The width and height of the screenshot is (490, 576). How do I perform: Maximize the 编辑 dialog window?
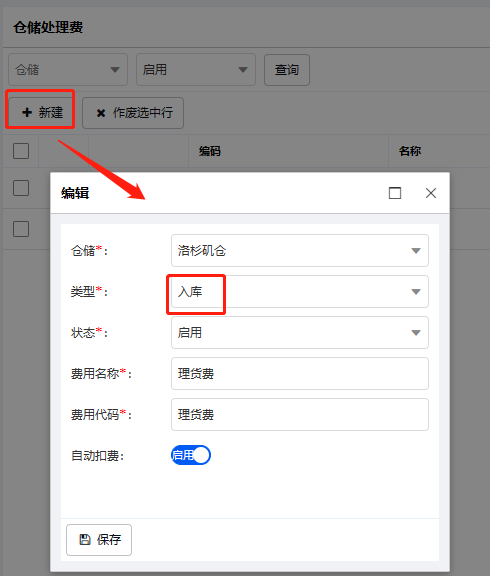coord(395,193)
